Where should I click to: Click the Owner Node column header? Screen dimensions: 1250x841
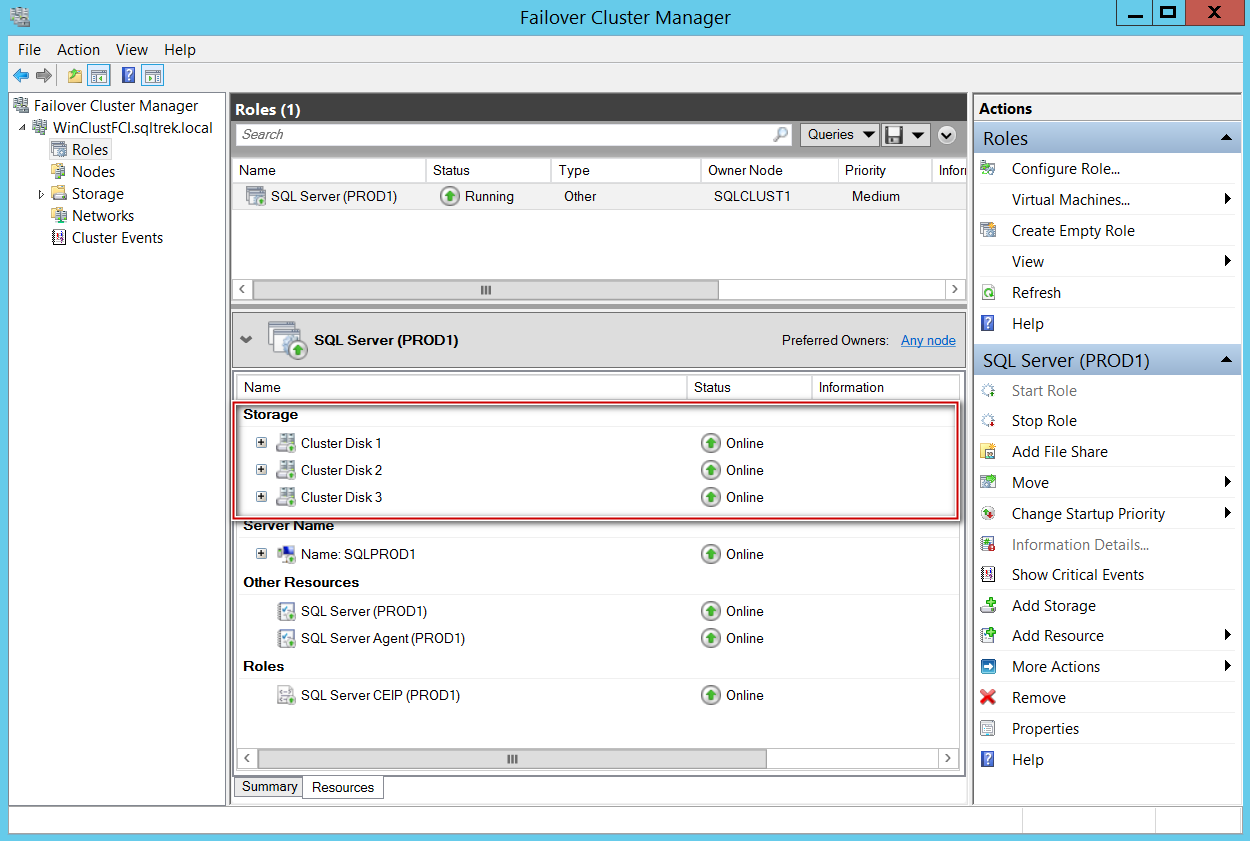[769, 171]
